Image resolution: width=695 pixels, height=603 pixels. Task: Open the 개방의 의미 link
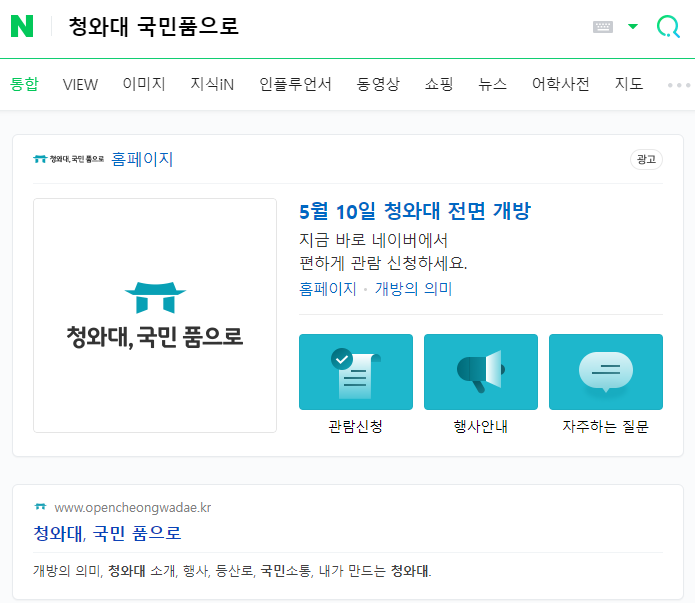[413, 289]
